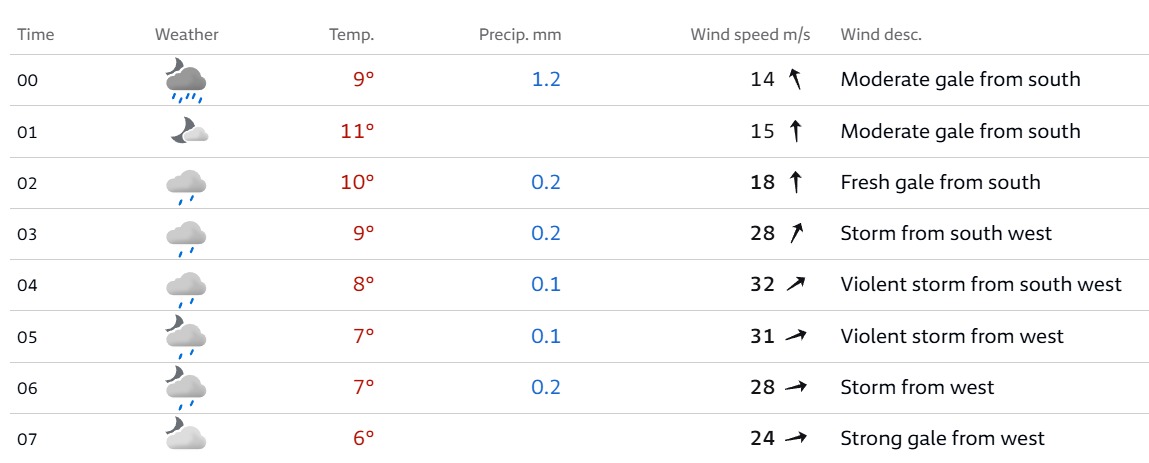Click the Precip. mm column header
1149x463 pixels.
pyautogui.click(x=519, y=35)
